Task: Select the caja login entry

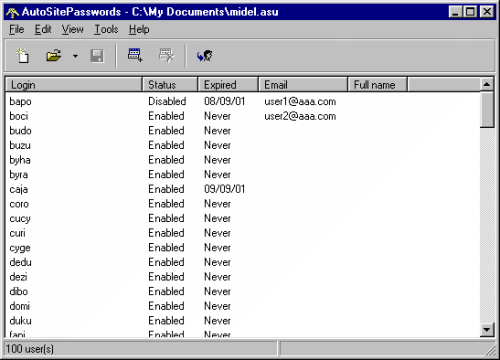Action: click(19, 189)
